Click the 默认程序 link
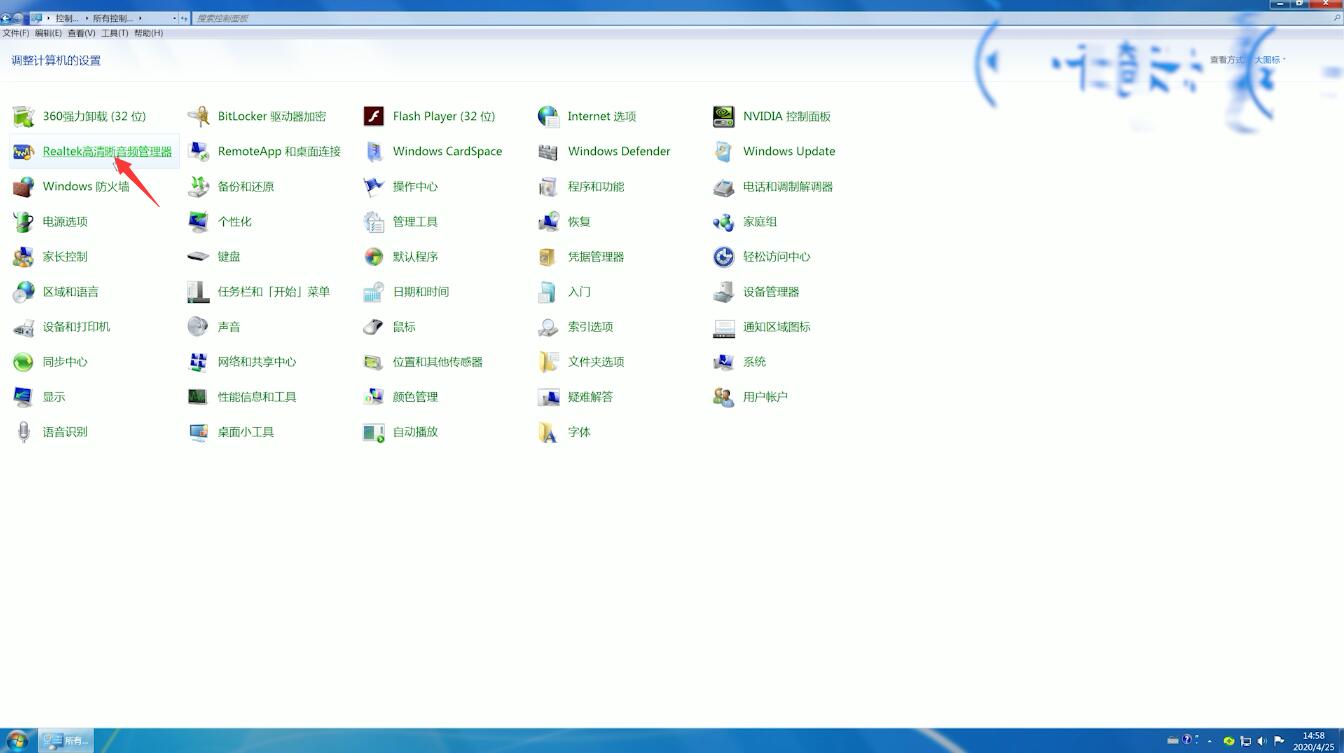This screenshot has height=753, width=1344. click(x=416, y=257)
